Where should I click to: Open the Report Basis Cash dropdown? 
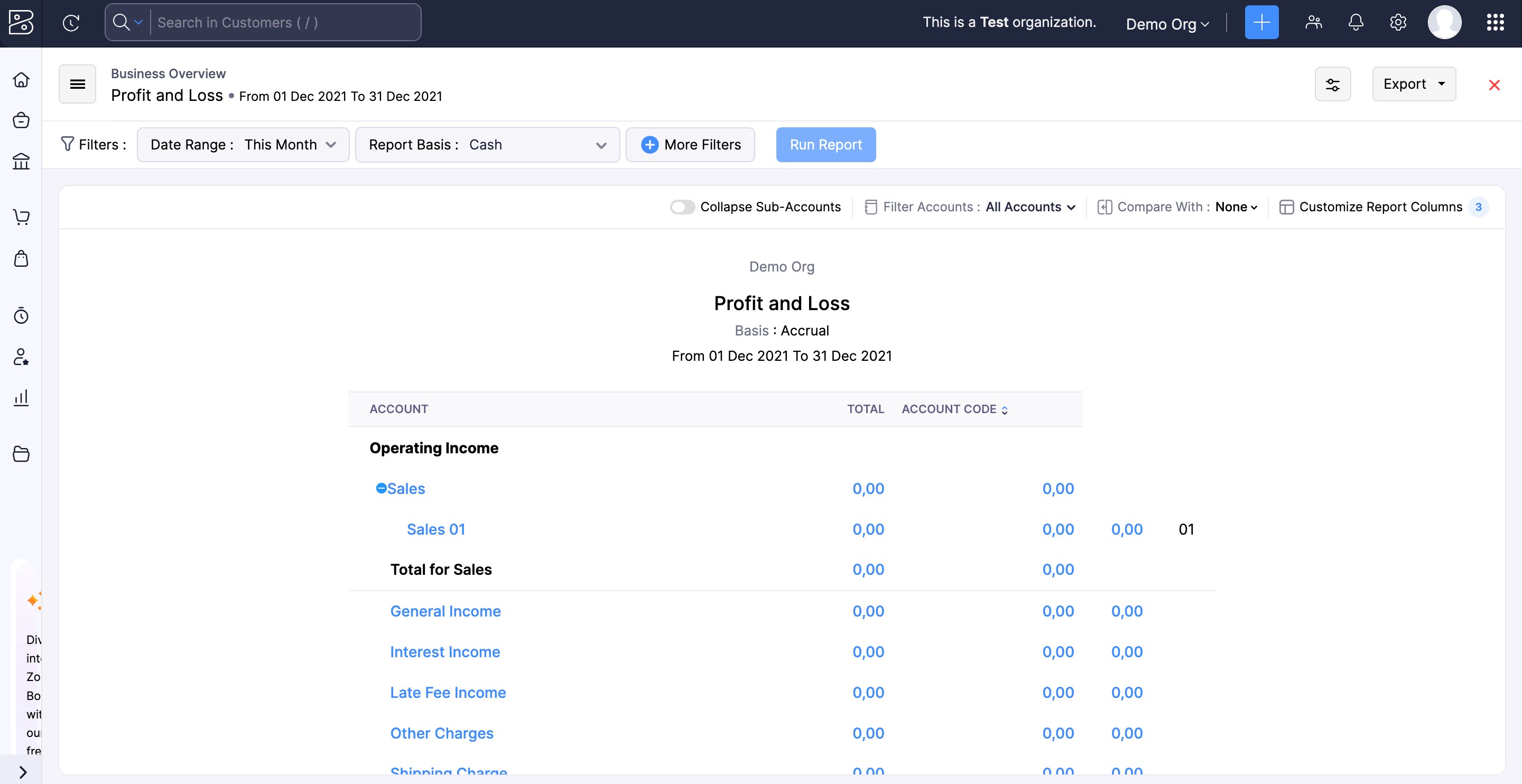[x=487, y=145]
